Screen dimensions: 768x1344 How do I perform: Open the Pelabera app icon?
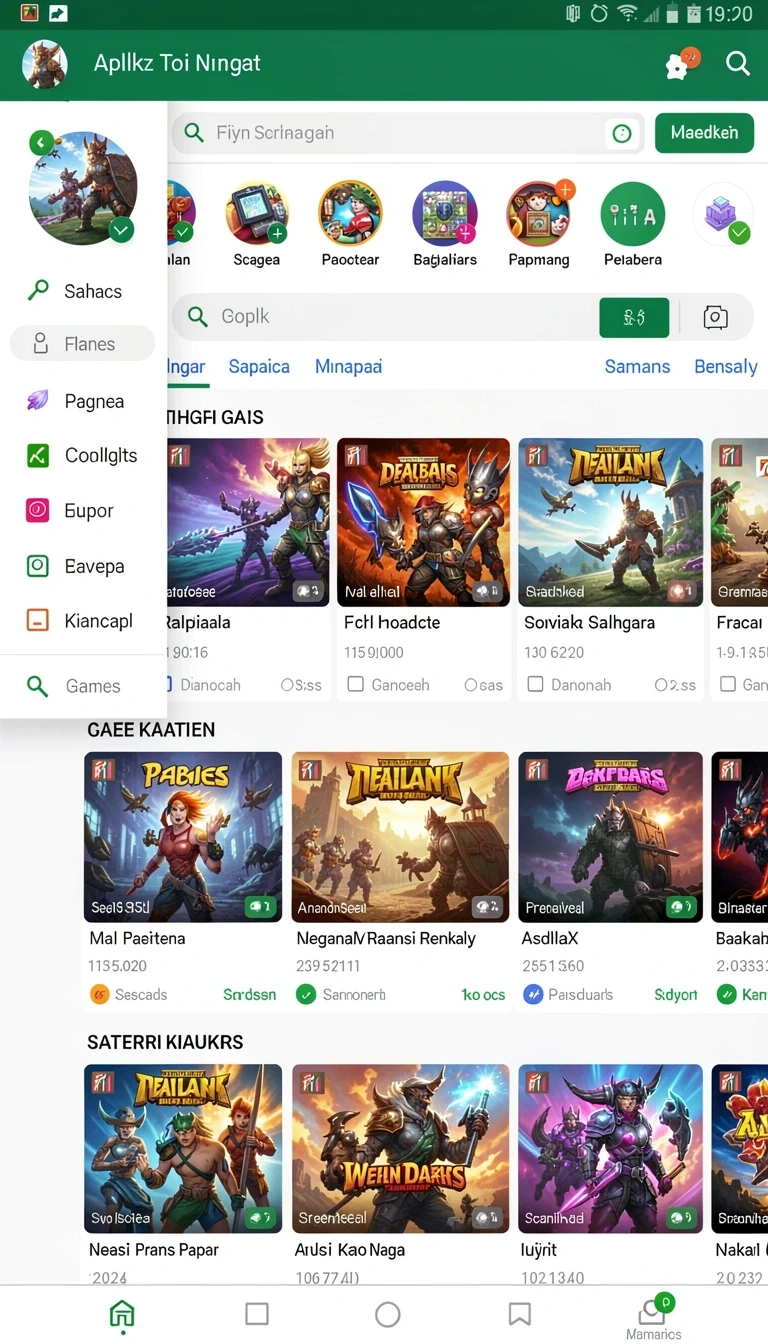click(x=633, y=214)
